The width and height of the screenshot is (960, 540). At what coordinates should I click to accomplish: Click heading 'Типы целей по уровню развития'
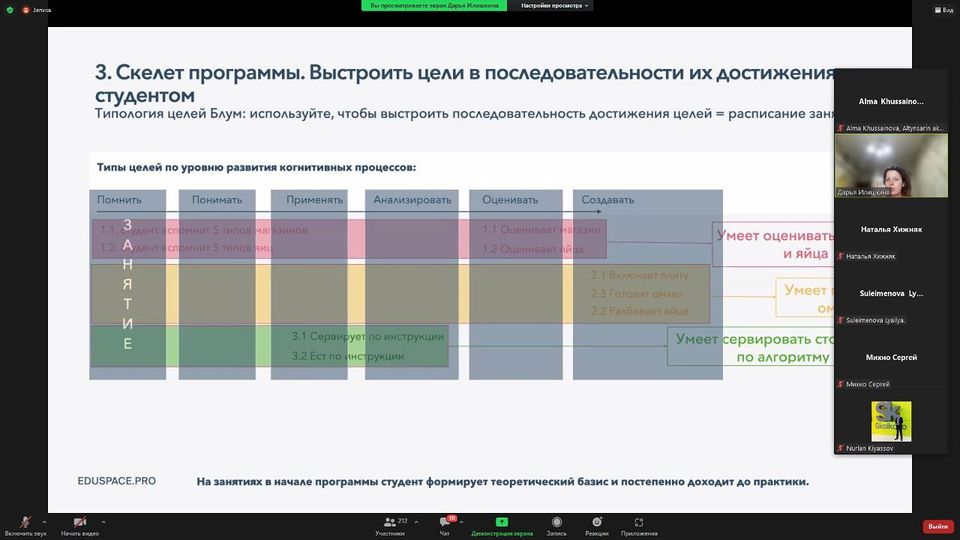[x=257, y=167]
